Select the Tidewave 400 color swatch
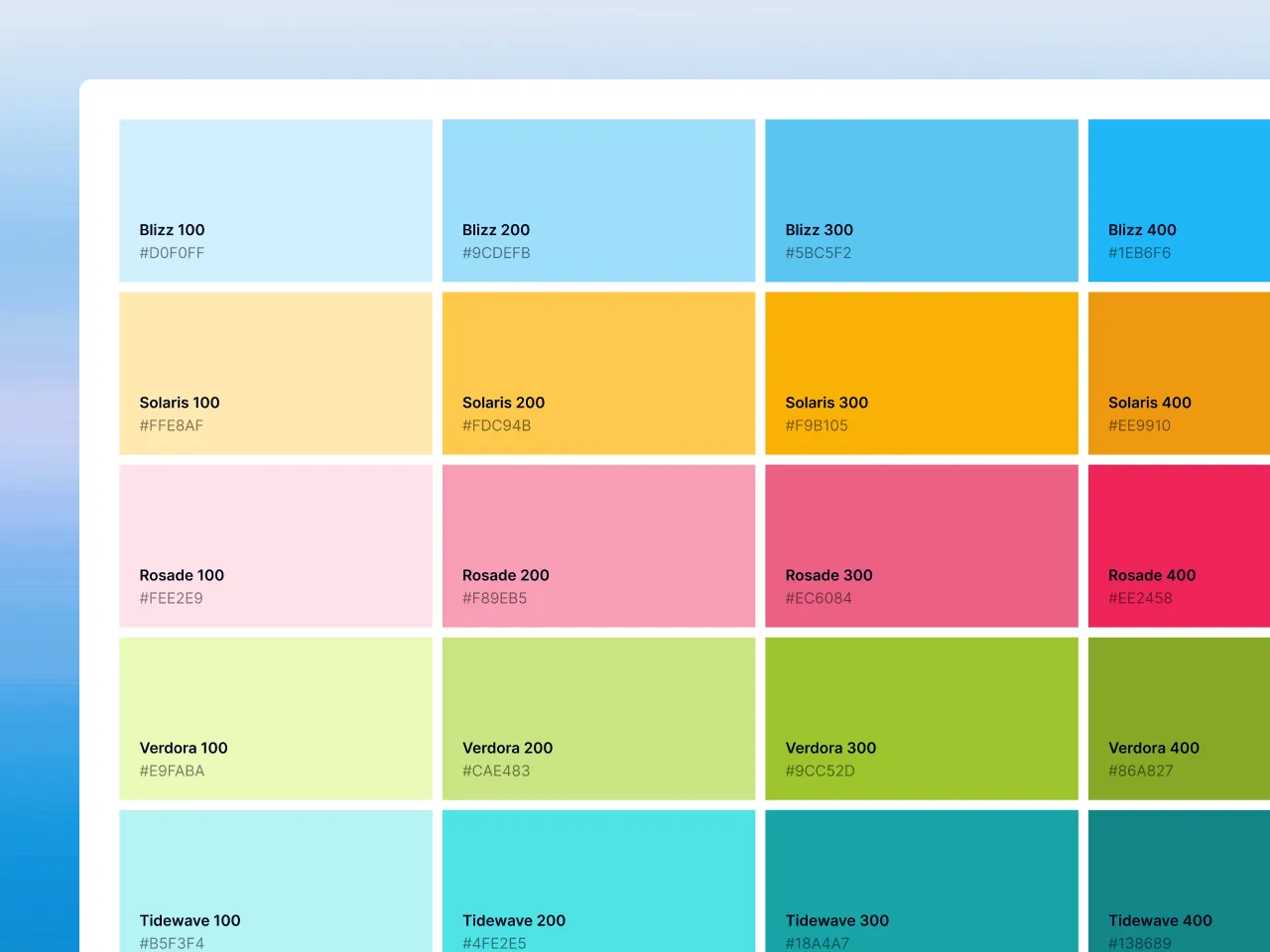 pyautogui.click(x=1179, y=881)
